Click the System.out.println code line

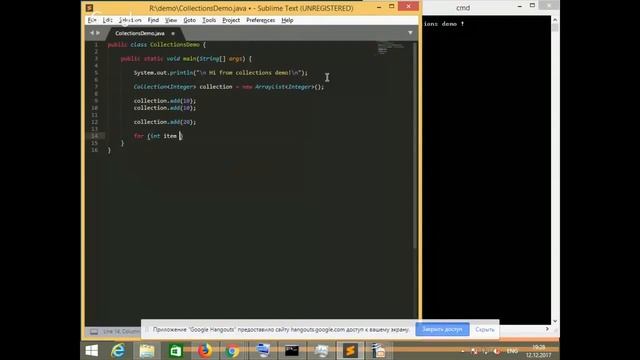click(221, 73)
